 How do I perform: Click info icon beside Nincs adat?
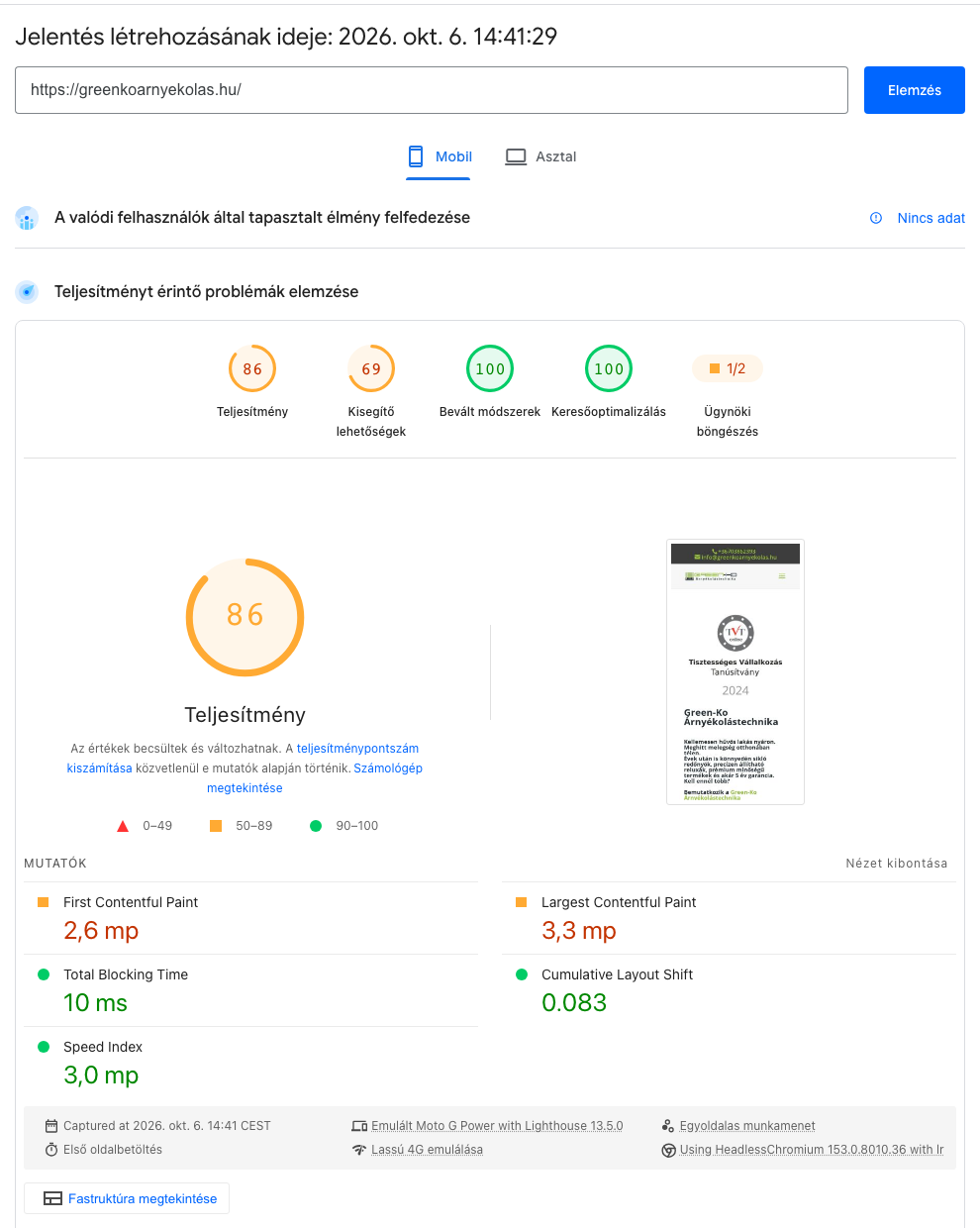click(876, 218)
